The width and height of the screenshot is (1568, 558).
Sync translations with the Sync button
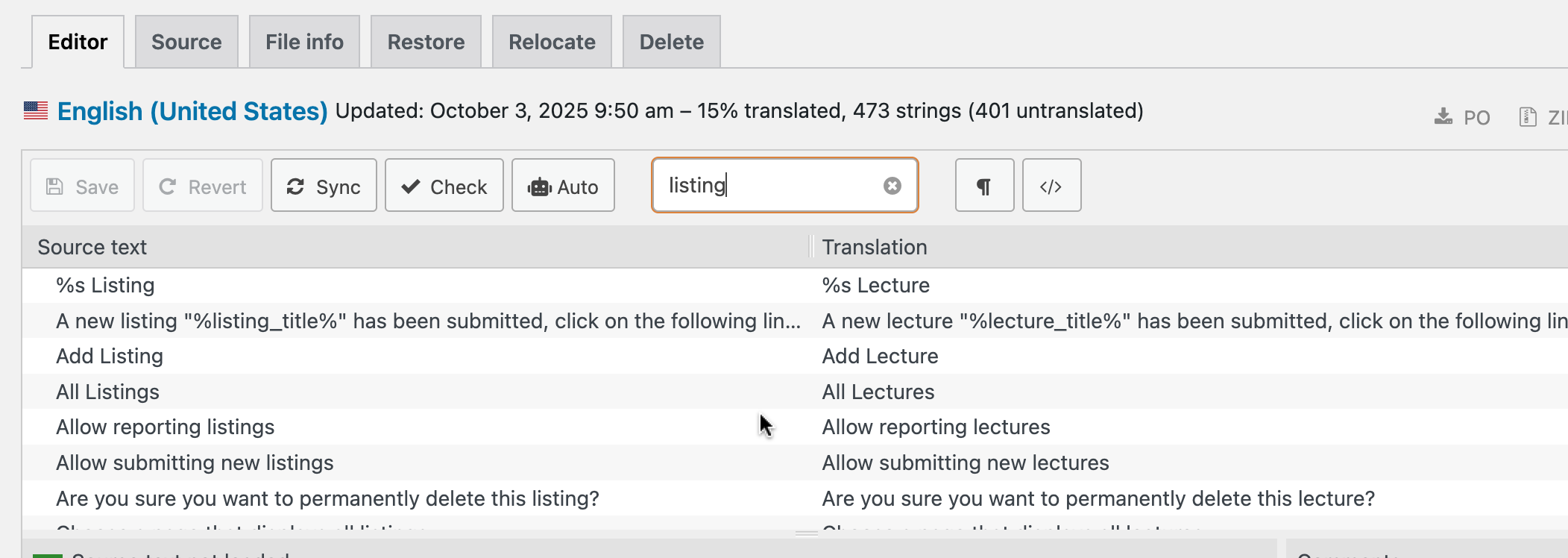pos(324,186)
